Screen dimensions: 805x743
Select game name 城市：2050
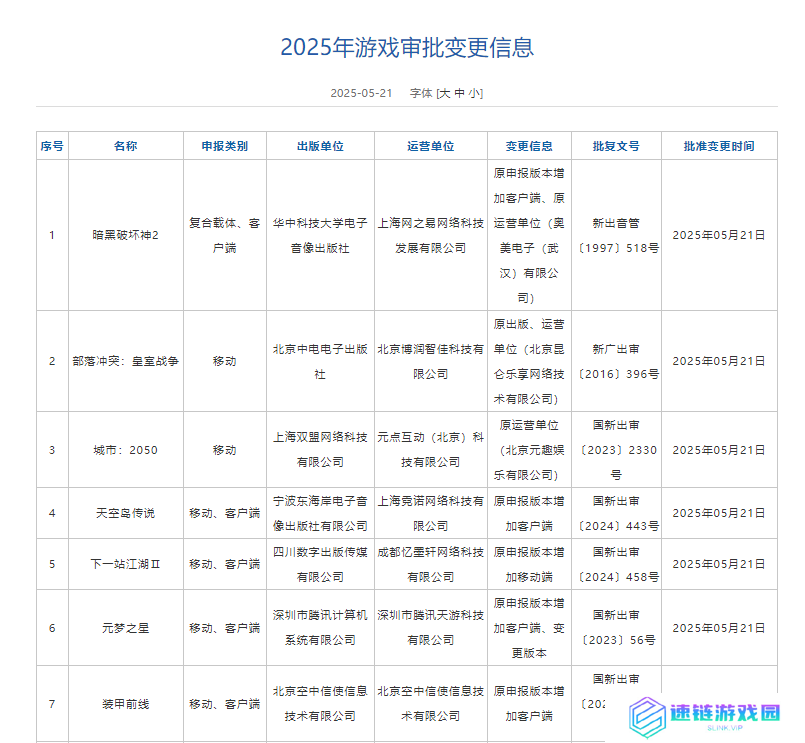coord(126,450)
